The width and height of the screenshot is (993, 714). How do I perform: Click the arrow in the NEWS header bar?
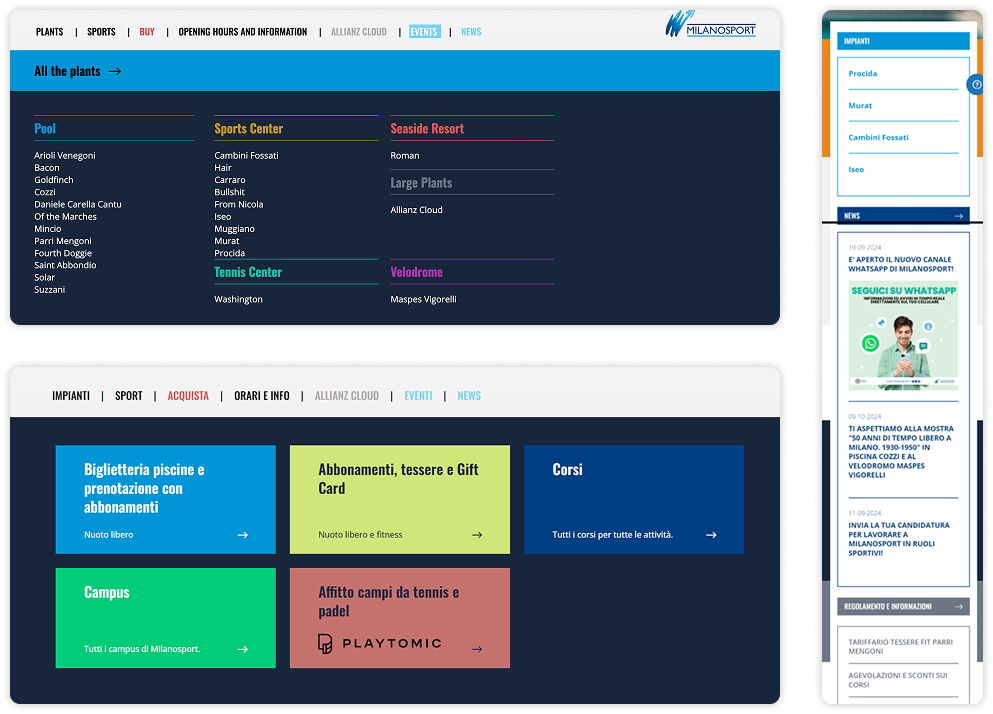[958, 214]
